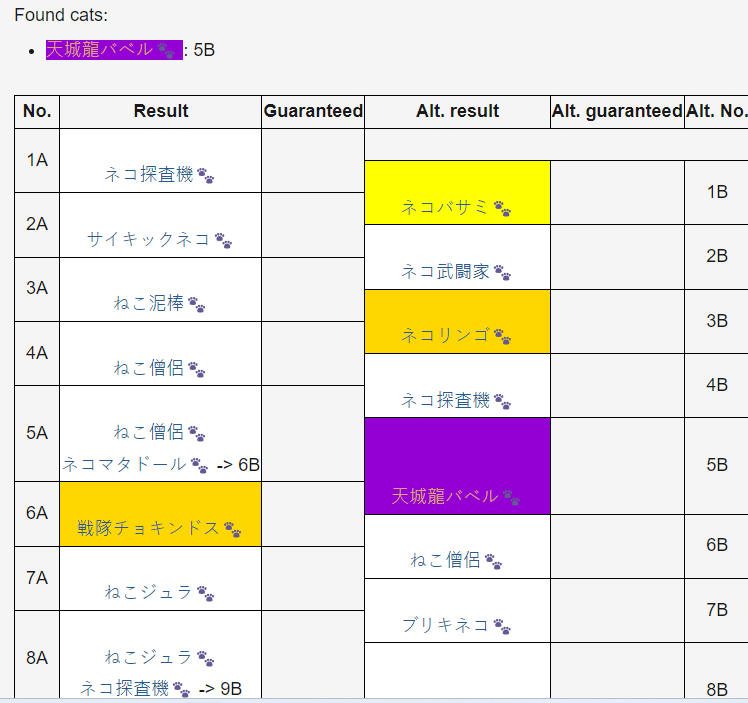Open ネコマタドール link in row 5A
Screen dimensions: 748x703
click(x=125, y=464)
